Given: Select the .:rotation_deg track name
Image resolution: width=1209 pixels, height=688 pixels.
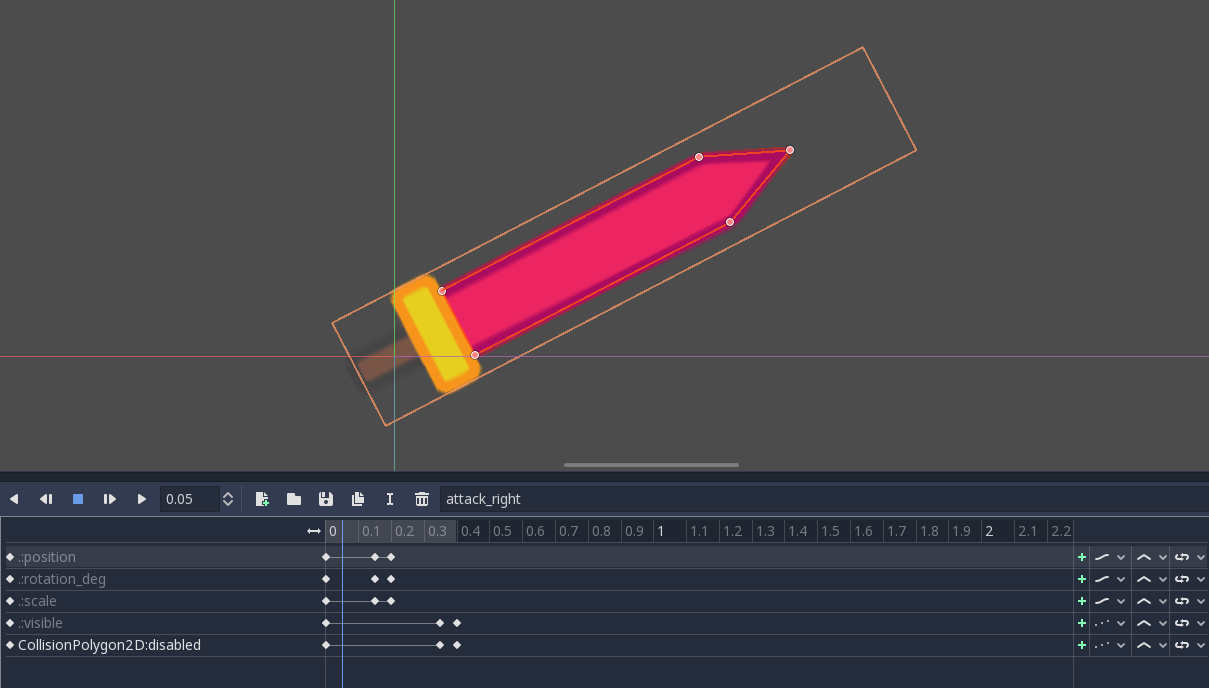Looking at the screenshot, I should click(x=62, y=579).
